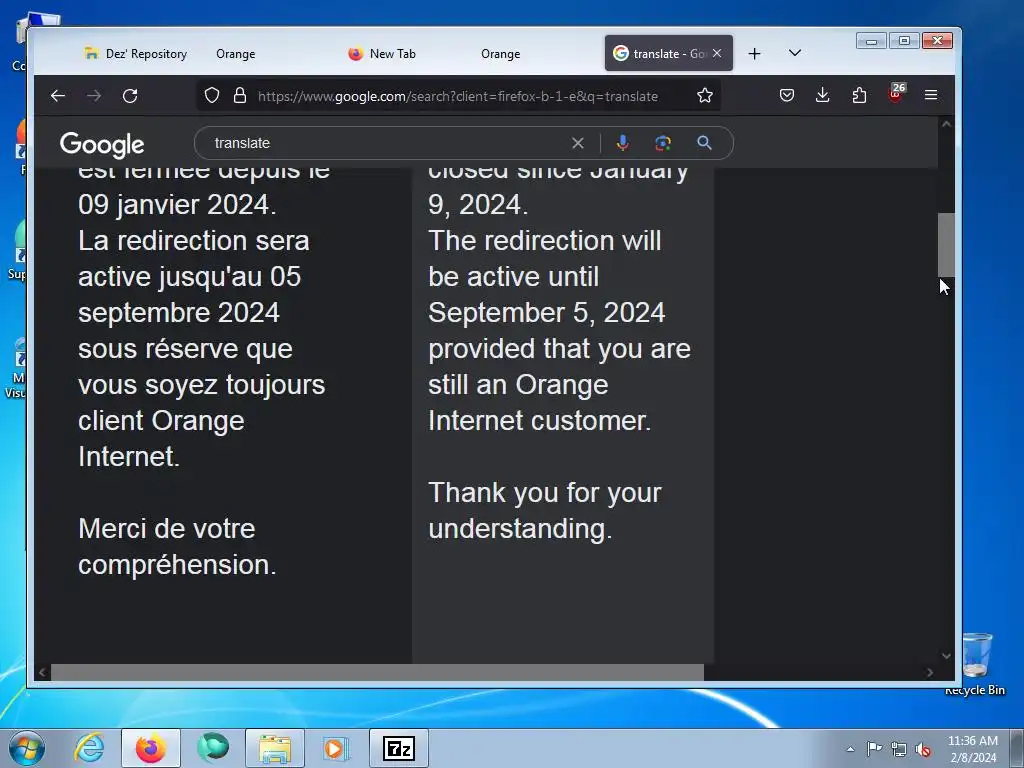Viewport: 1024px width, 768px height.
Task: Open the tracking protection shield icon
Action: tap(212, 95)
